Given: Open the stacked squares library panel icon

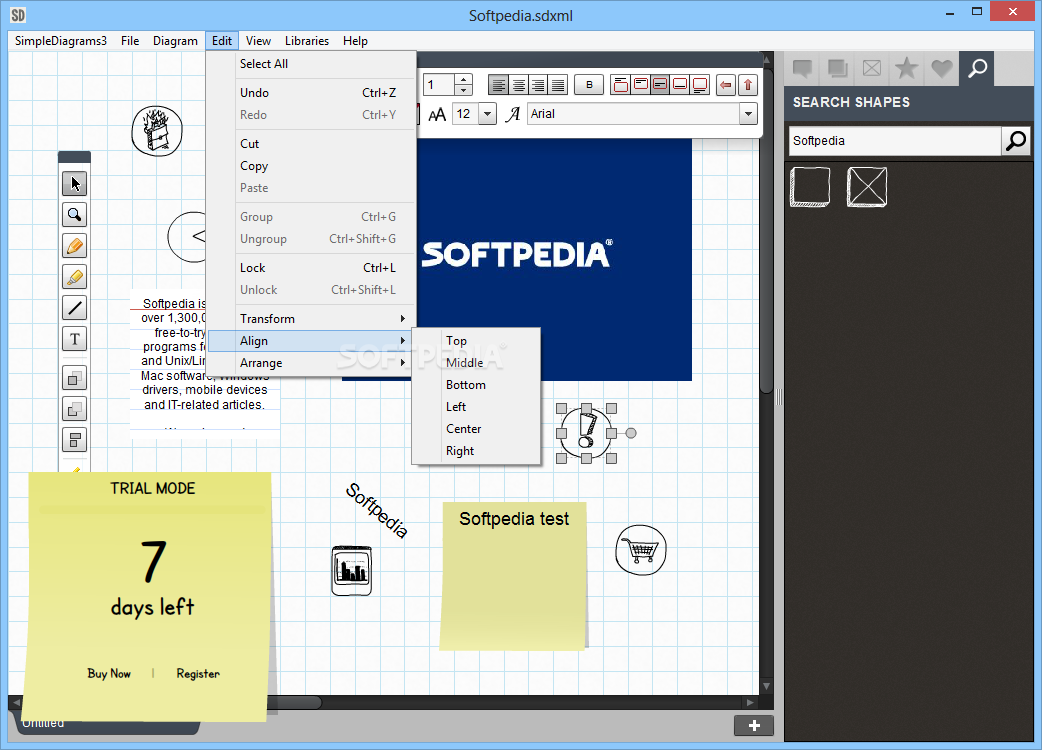Looking at the screenshot, I should [837, 68].
